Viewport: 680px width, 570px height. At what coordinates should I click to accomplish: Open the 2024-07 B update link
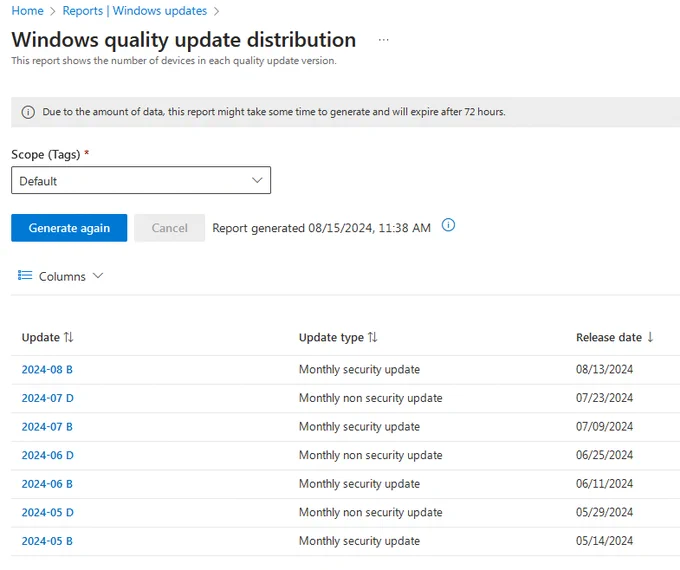coord(47,427)
